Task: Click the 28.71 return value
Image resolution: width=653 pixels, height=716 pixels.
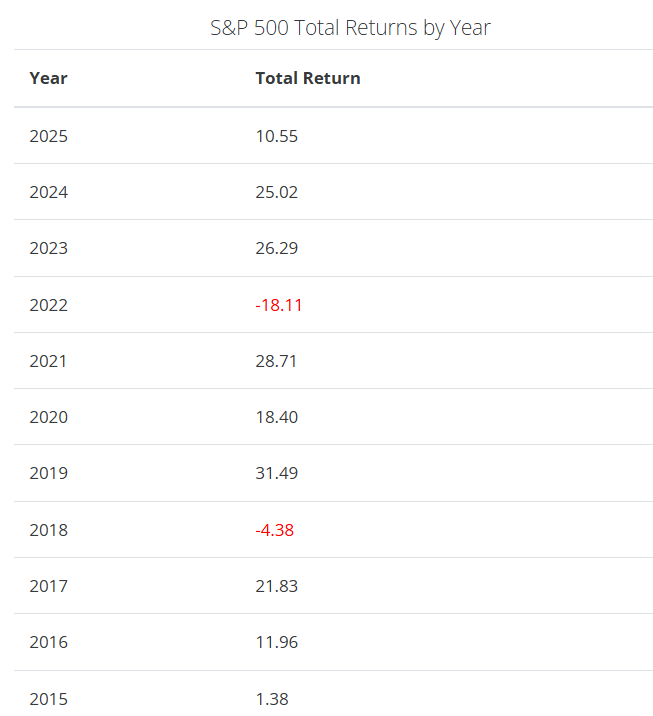Action: coord(276,361)
